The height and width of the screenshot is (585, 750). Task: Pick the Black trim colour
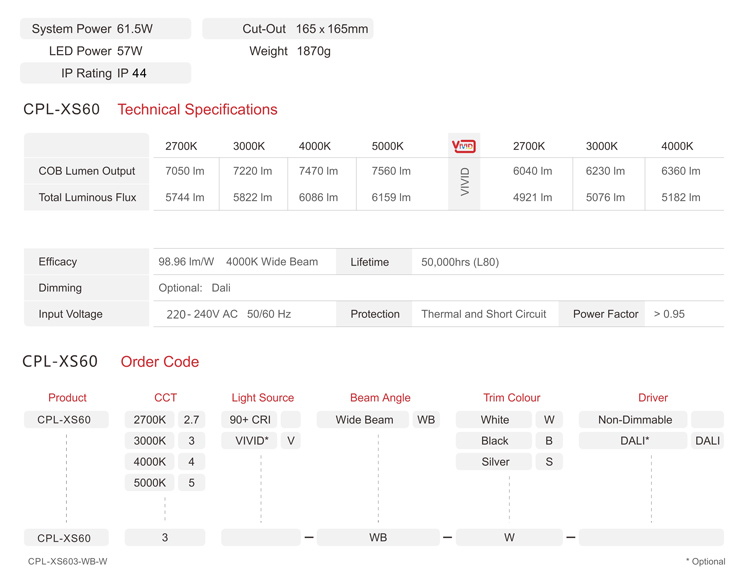click(x=494, y=441)
